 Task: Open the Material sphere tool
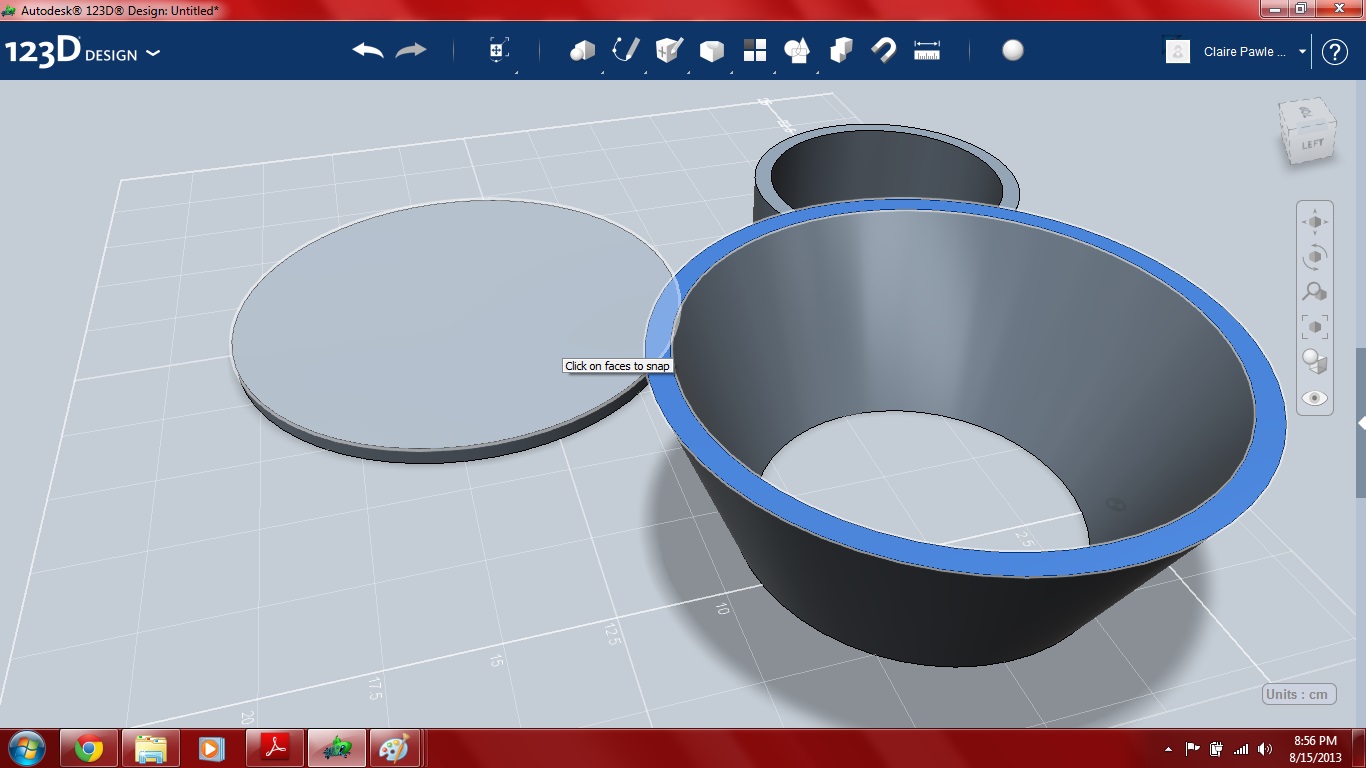point(1013,50)
